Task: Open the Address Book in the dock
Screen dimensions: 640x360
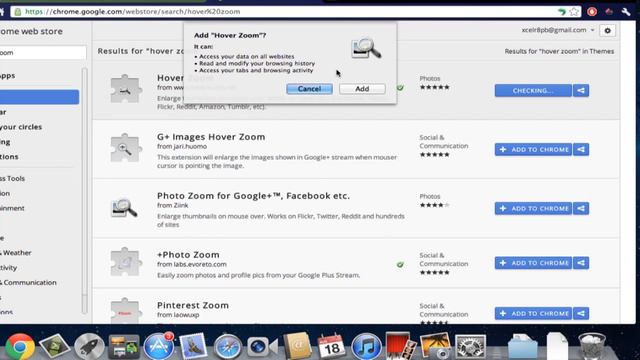Action: point(297,346)
